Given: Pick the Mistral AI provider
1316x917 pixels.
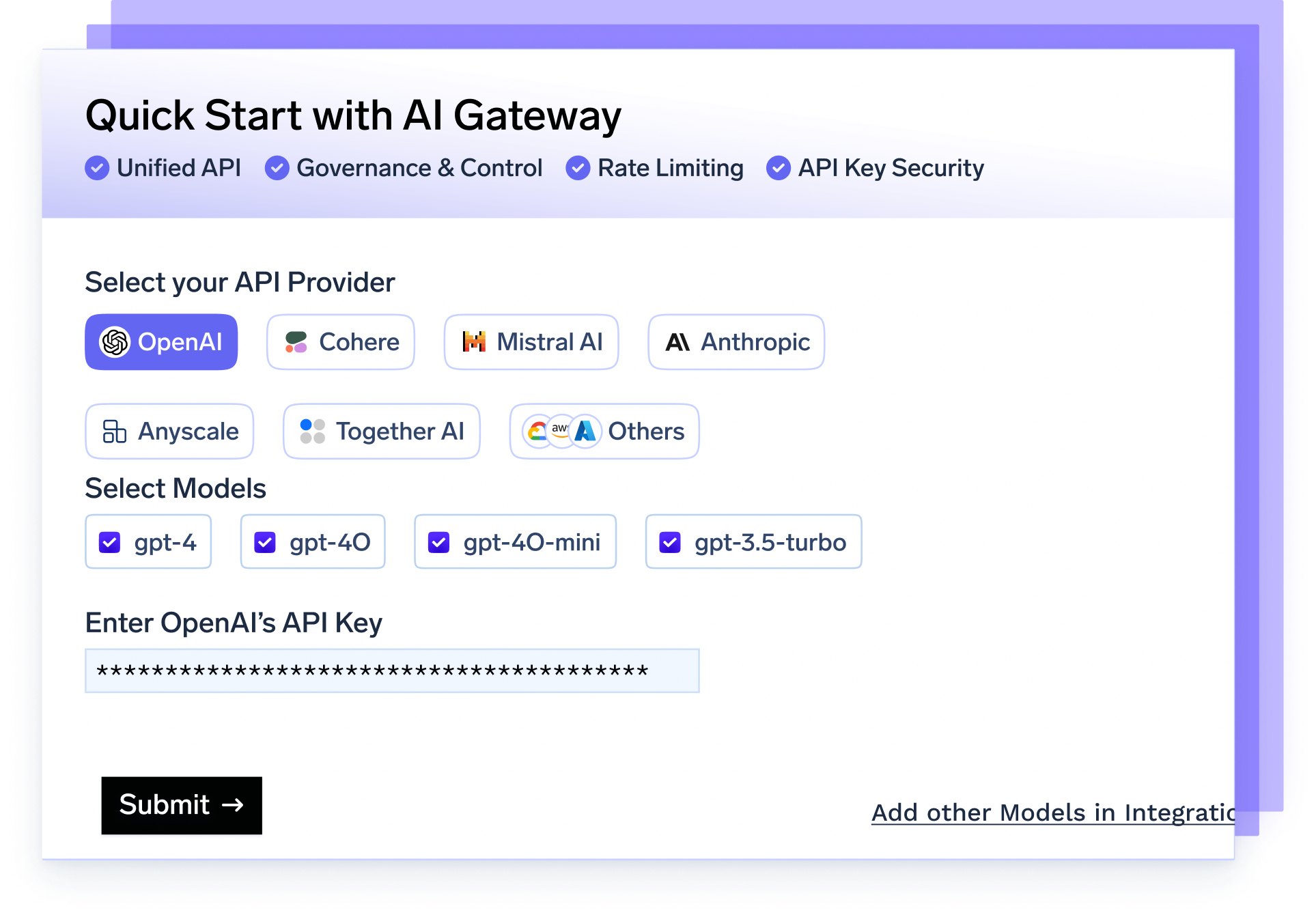Looking at the screenshot, I should [x=531, y=342].
